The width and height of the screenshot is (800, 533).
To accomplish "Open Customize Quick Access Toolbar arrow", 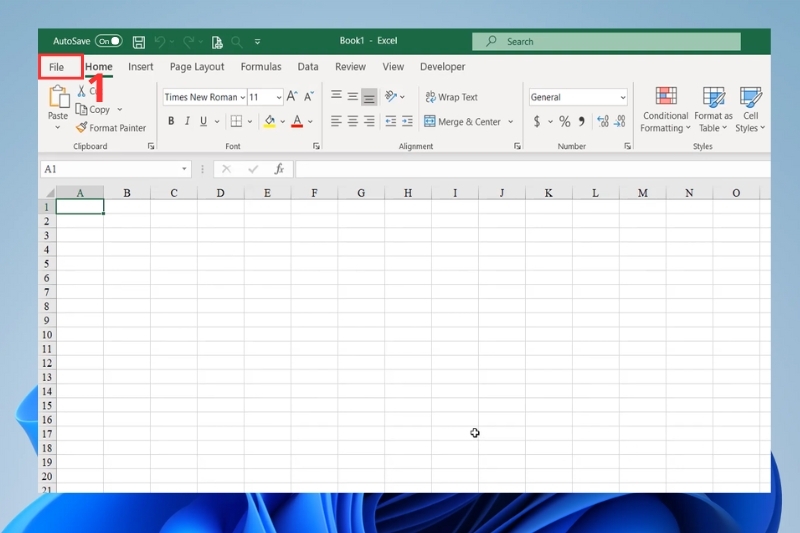I will [x=258, y=42].
